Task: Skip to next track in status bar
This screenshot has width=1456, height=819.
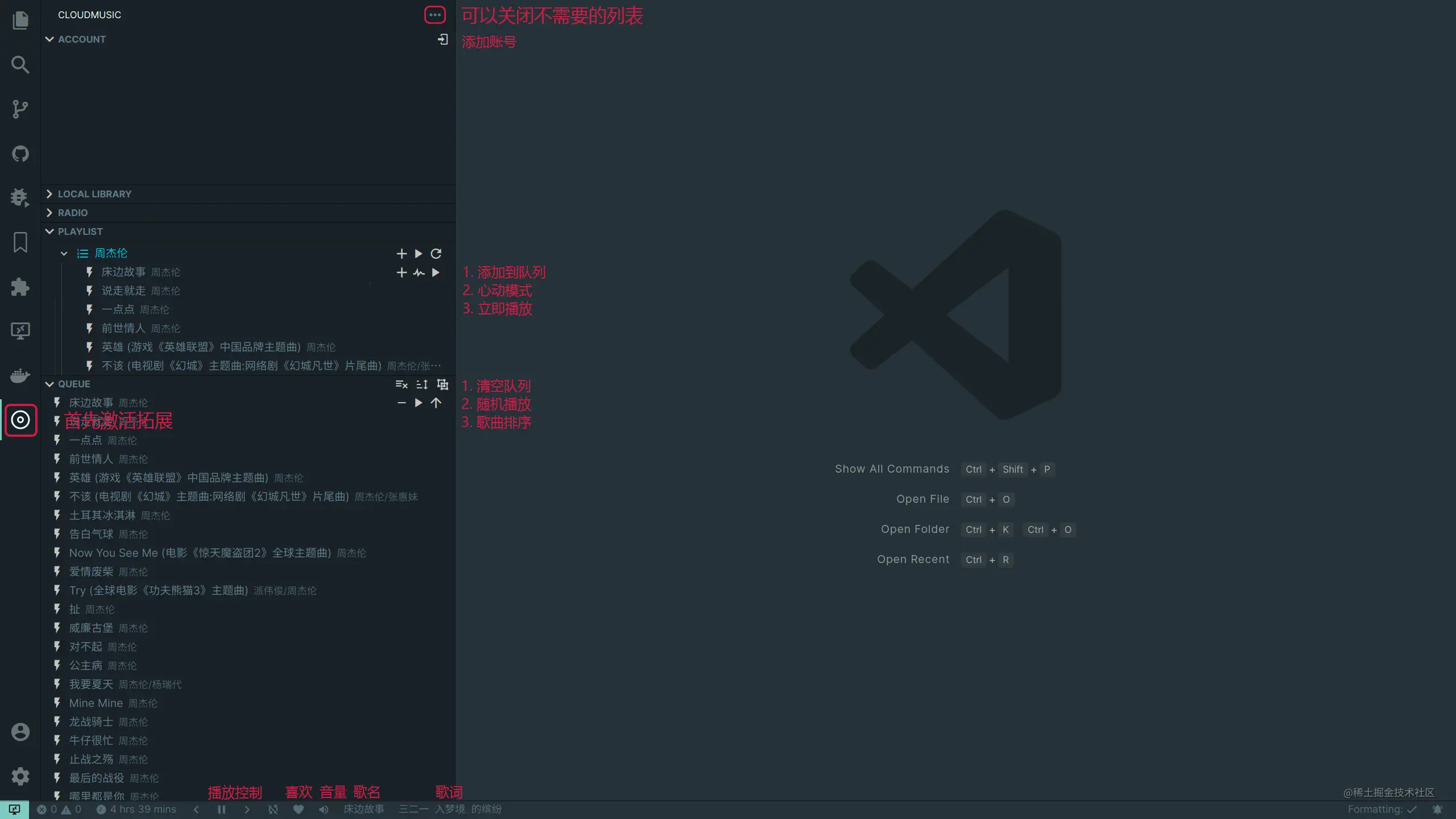Action: (x=247, y=809)
